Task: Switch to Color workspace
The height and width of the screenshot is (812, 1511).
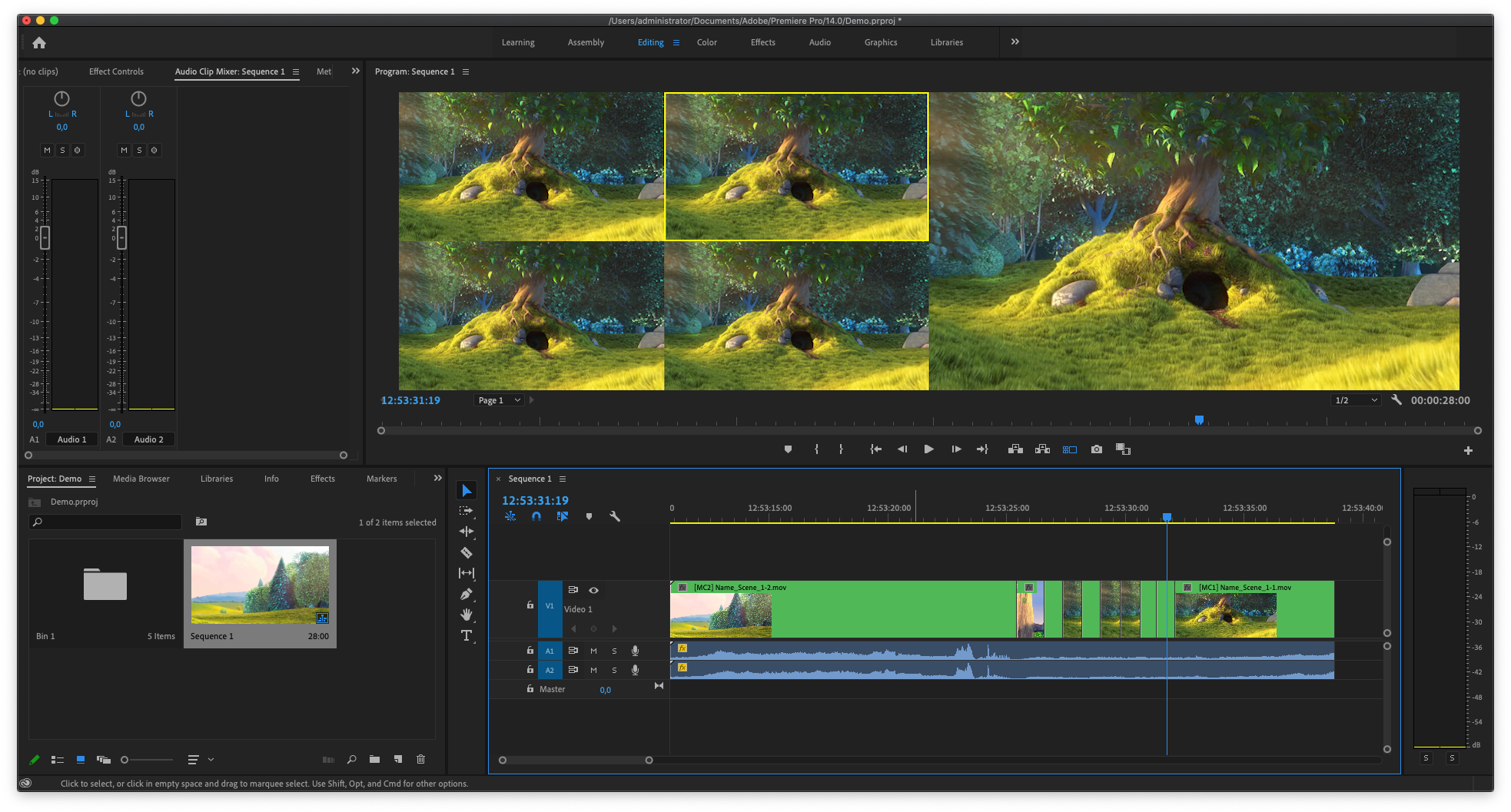Action: click(706, 43)
